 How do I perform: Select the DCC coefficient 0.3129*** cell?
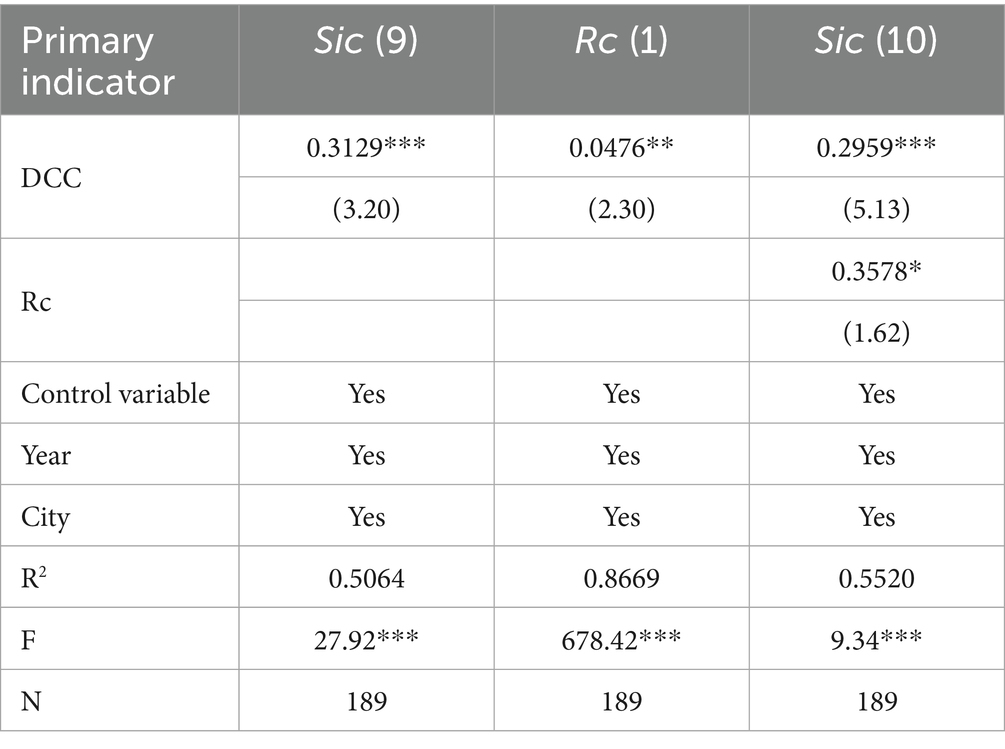pos(366,147)
